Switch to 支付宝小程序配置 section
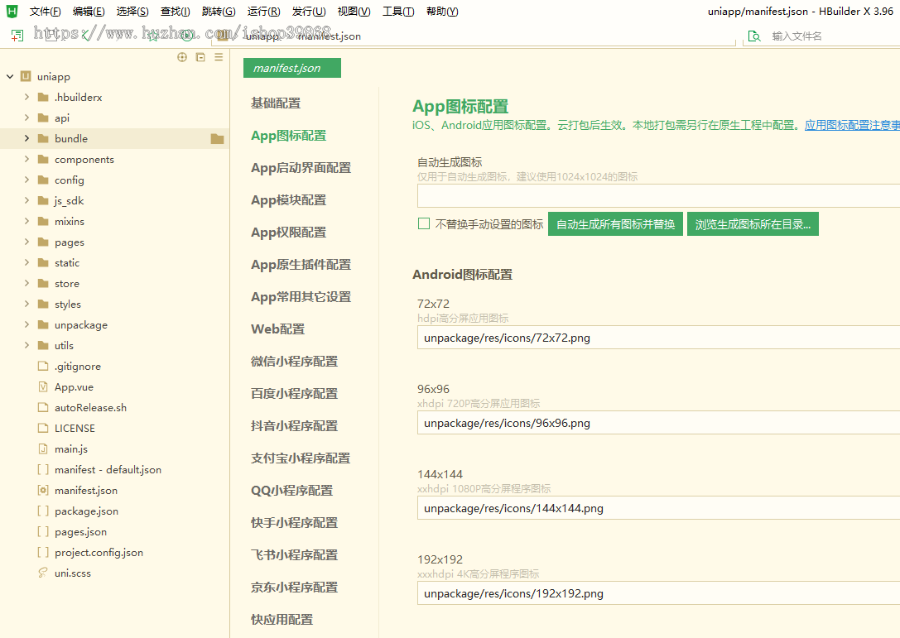Image resolution: width=900 pixels, height=638 pixels. [300, 458]
